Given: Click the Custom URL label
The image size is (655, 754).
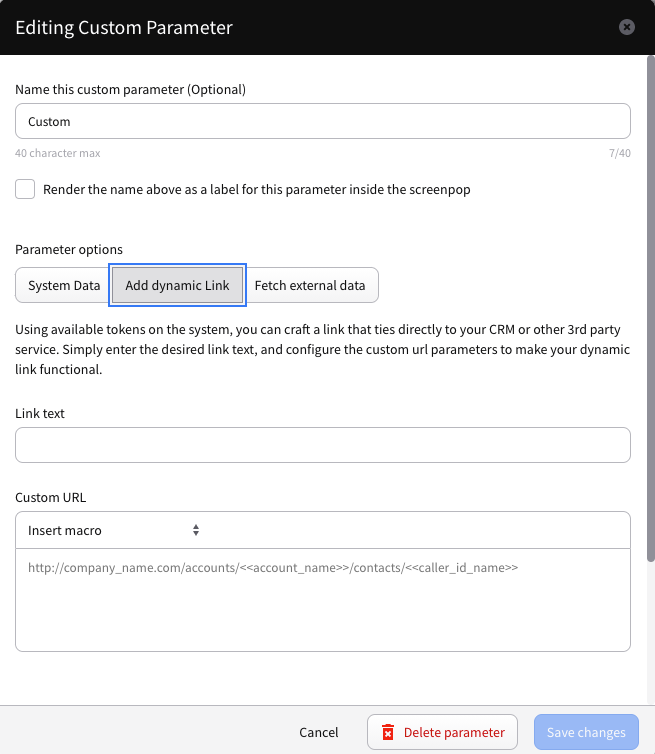Looking at the screenshot, I should point(50,497).
